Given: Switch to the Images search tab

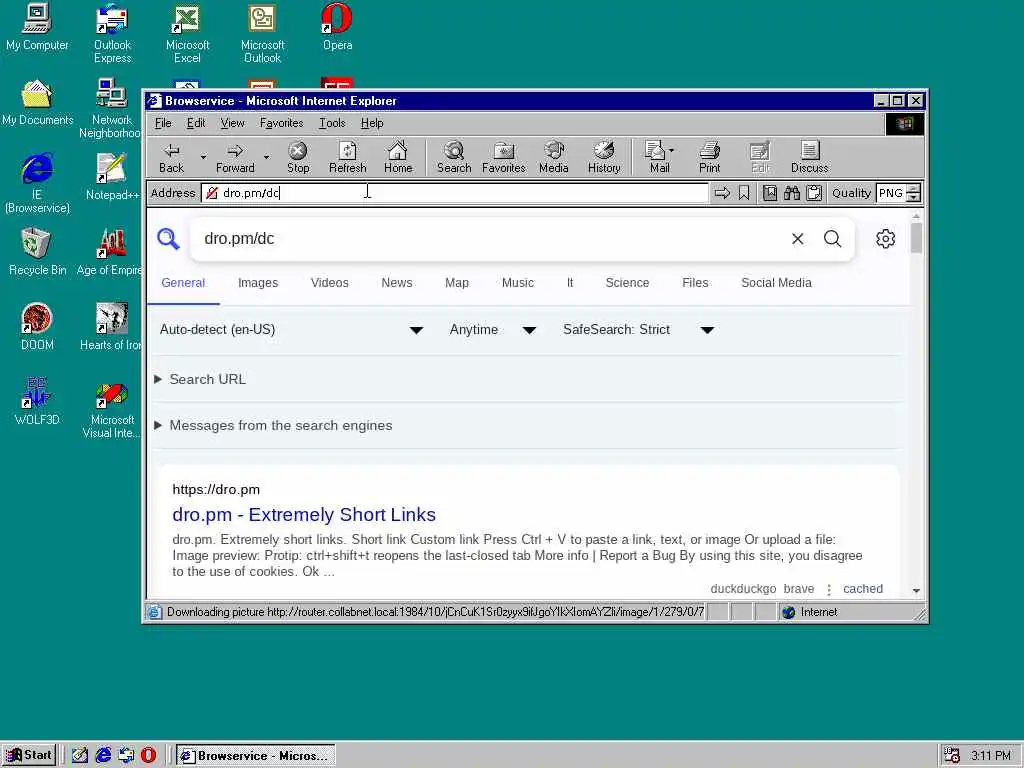Looking at the screenshot, I should (x=258, y=283).
